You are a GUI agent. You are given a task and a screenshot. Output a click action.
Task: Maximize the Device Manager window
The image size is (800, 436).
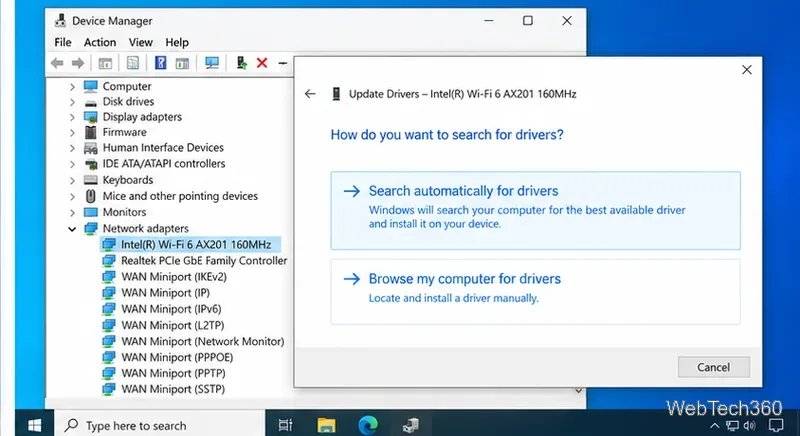[x=528, y=21]
